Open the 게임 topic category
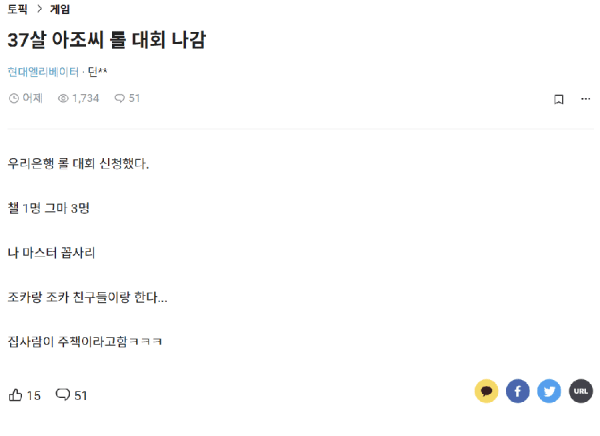The image size is (600, 436). point(60,9)
